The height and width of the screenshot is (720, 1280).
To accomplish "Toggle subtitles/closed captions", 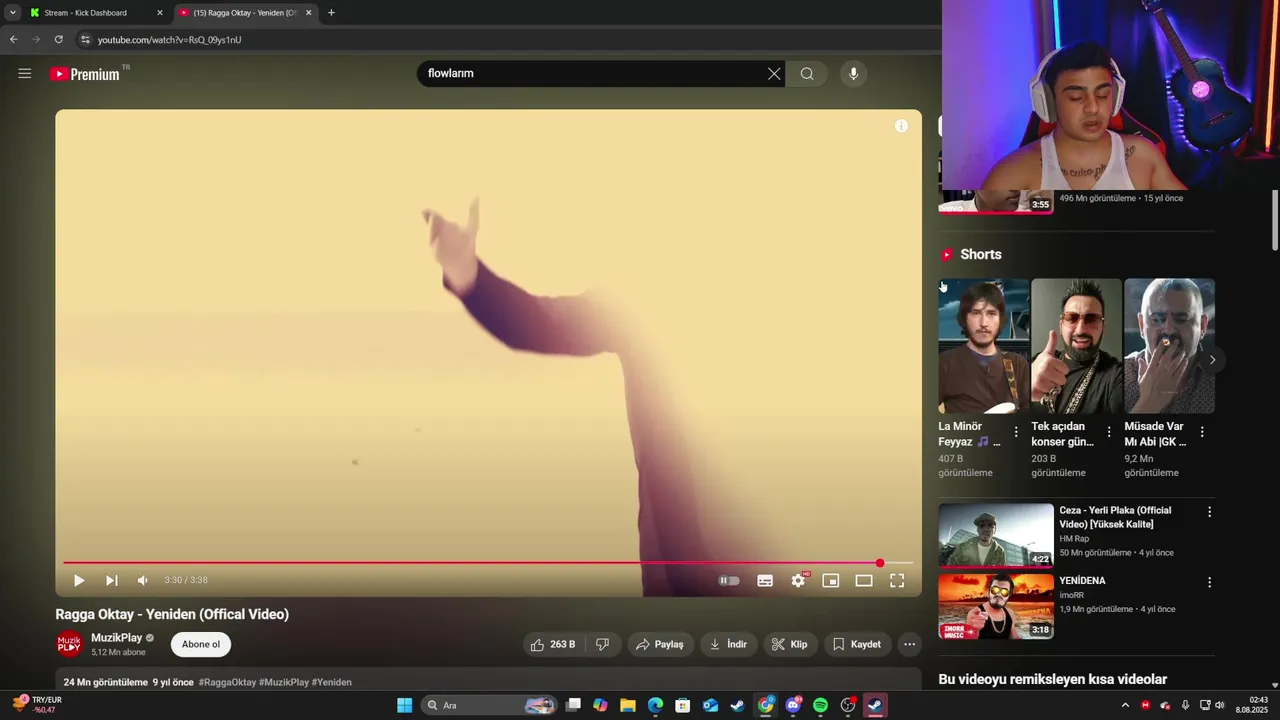I will 765,580.
